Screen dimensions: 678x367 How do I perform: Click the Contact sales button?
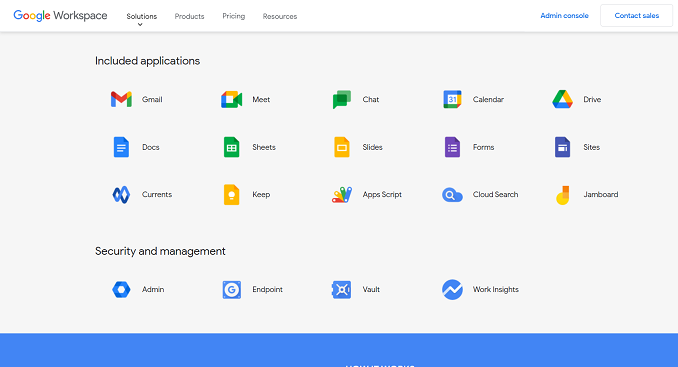(636, 16)
